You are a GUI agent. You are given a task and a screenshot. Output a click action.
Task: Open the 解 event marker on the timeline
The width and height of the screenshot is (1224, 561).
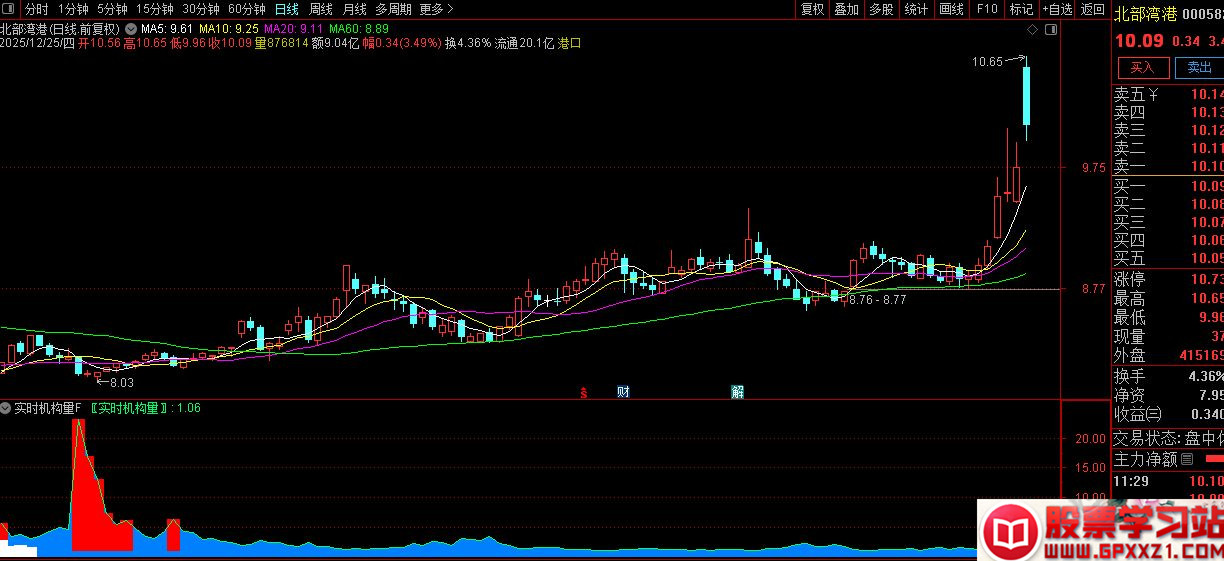pos(737,392)
